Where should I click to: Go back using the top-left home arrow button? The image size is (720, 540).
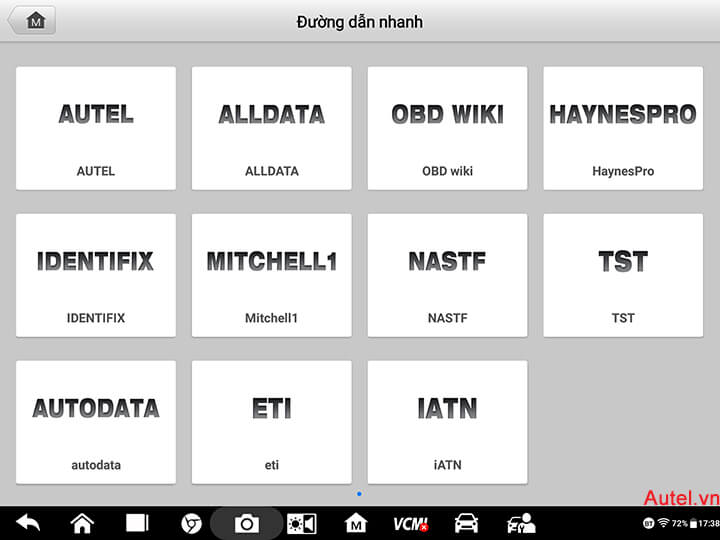coord(32,21)
